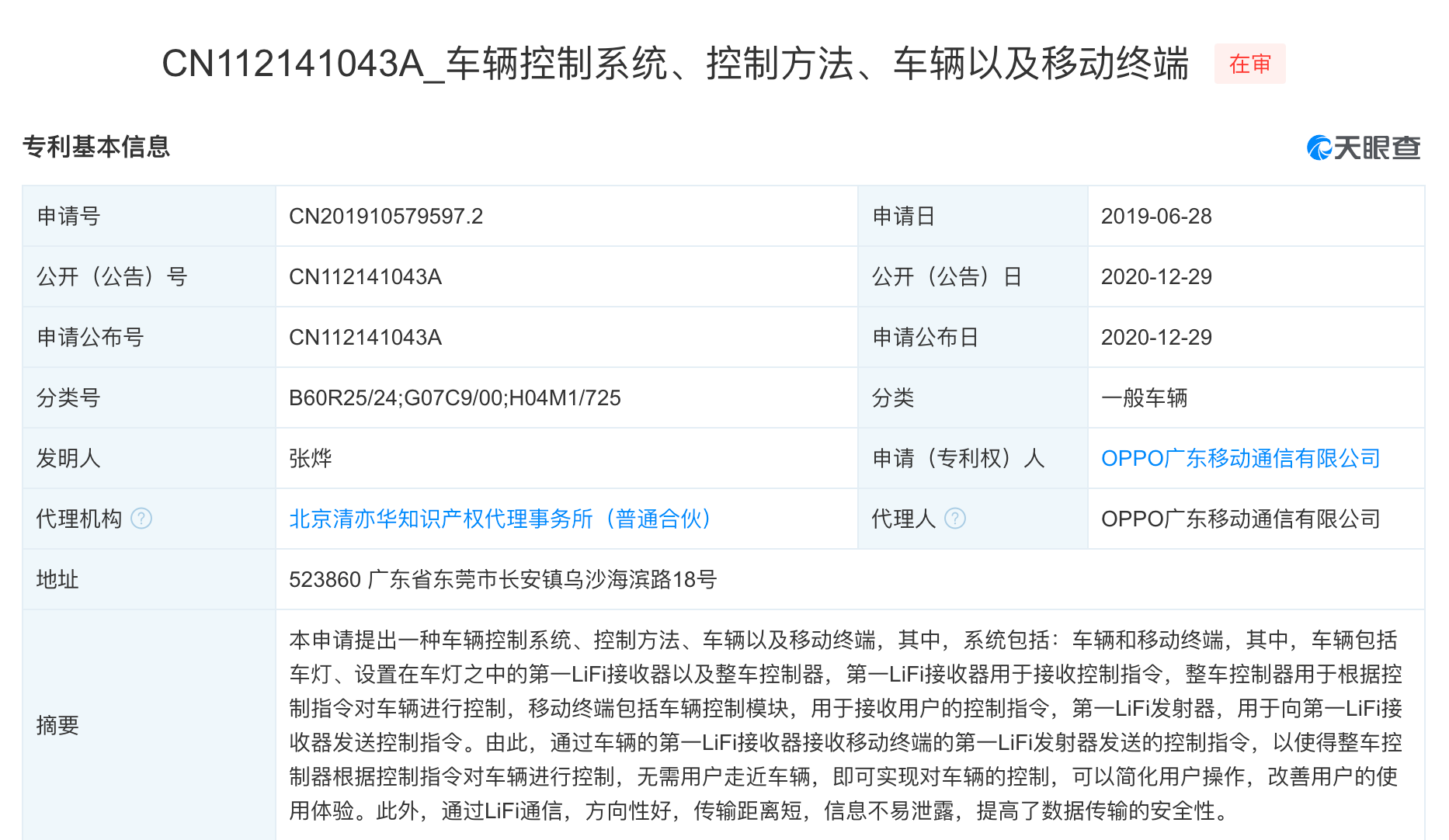Click the 分类 label cell

[973, 398]
